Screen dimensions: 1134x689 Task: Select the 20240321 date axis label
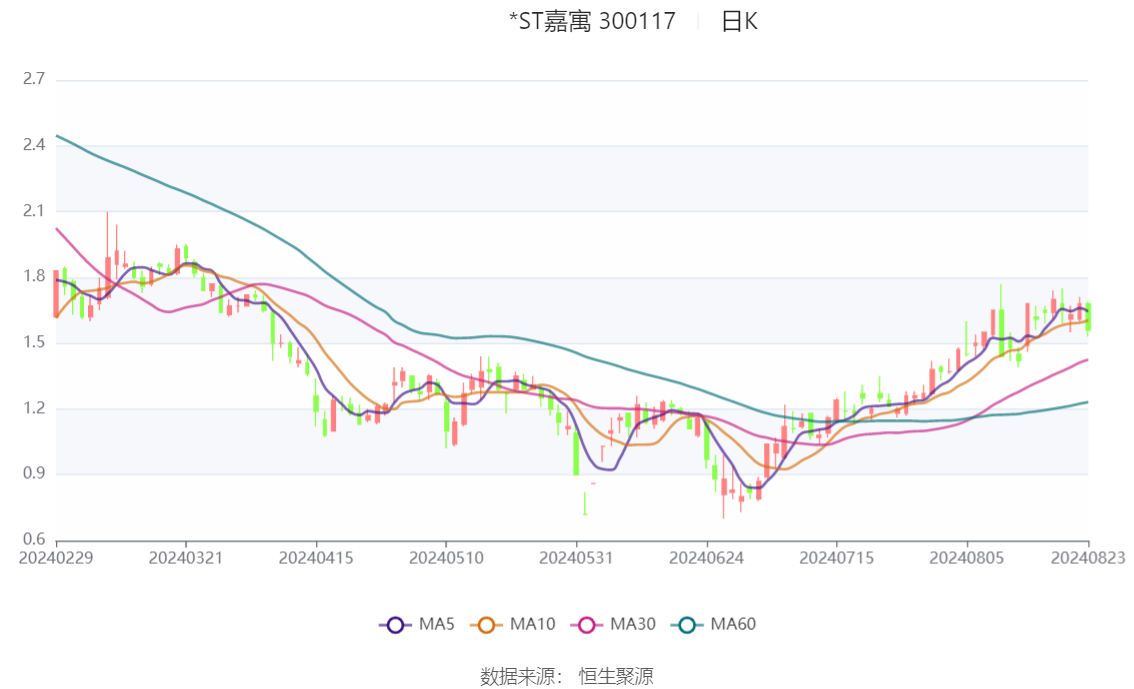(x=186, y=558)
